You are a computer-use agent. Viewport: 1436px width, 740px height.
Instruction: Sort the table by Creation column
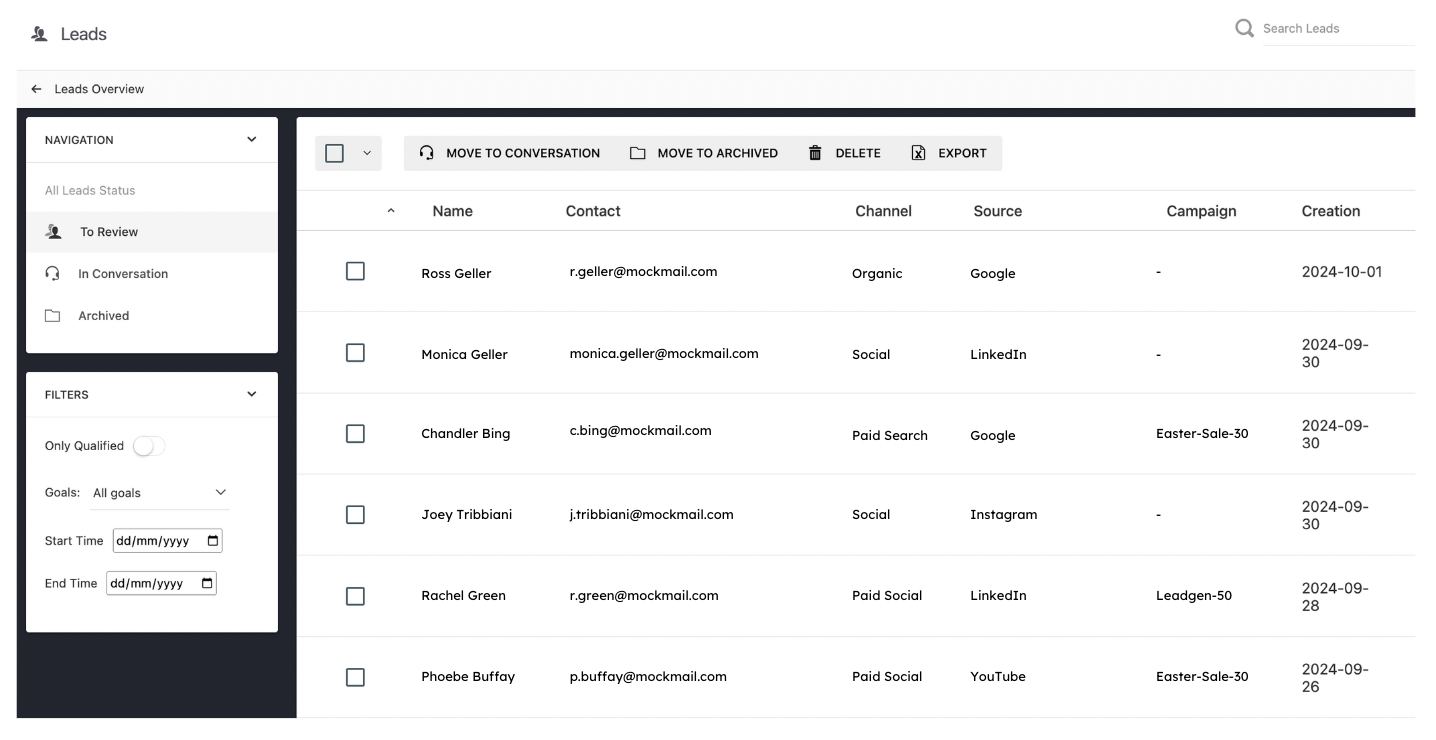(1330, 211)
